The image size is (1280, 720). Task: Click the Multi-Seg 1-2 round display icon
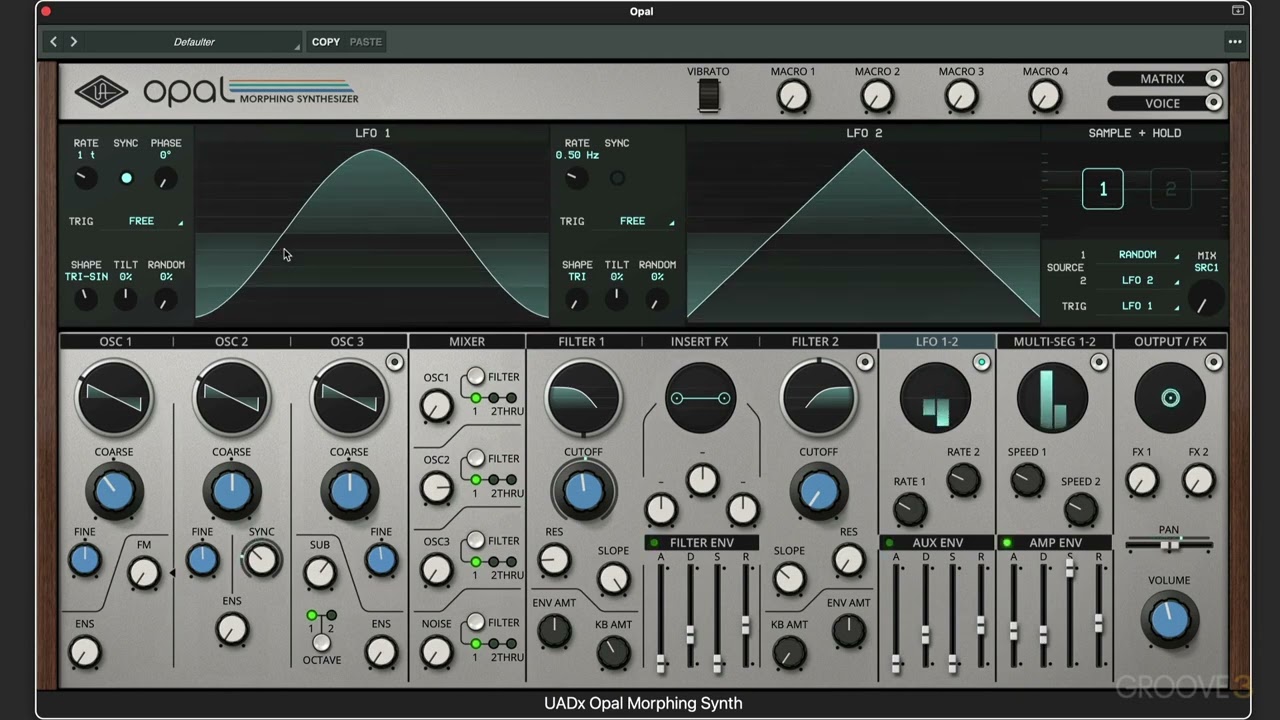tap(1052, 398)
